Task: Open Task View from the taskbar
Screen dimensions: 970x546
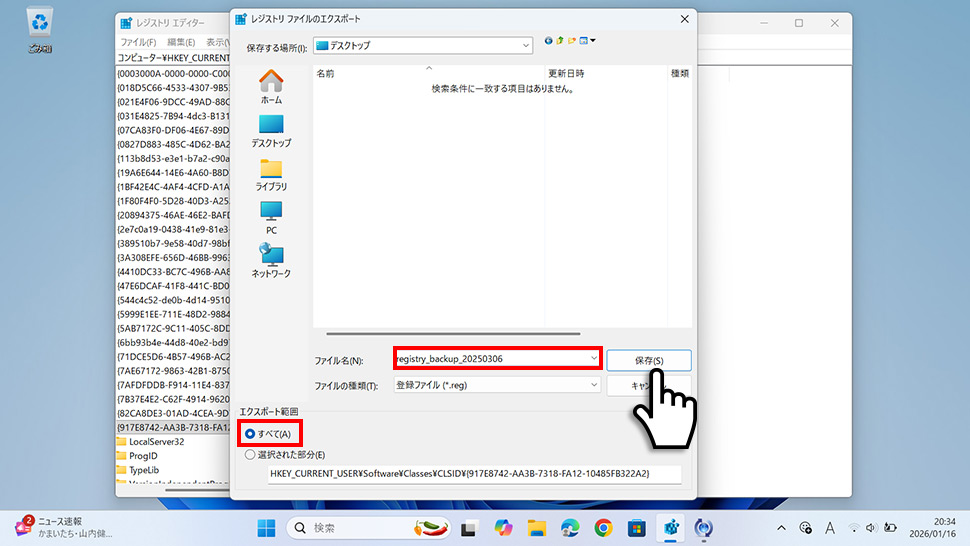Action: 469,528
